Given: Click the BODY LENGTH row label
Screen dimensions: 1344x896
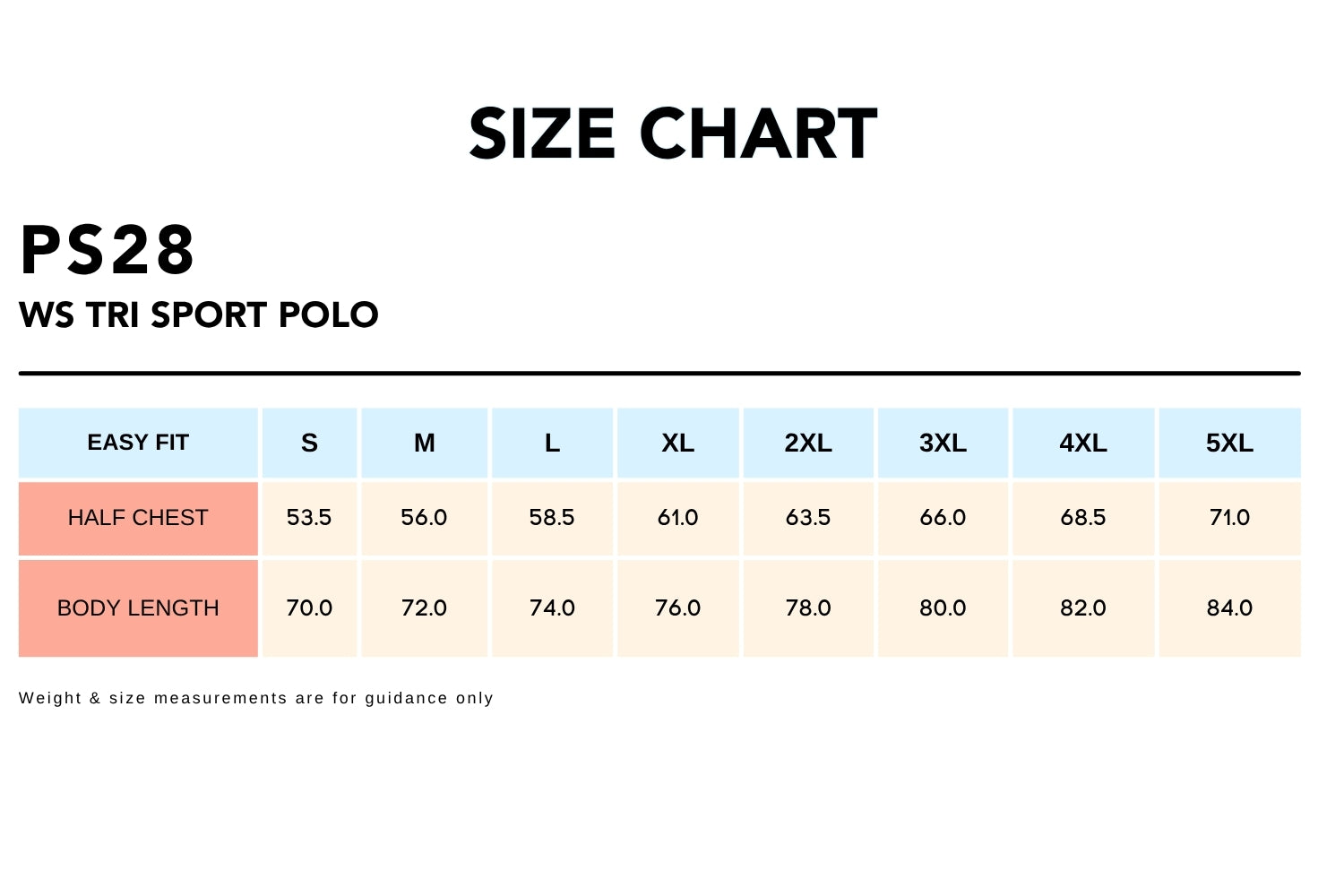Looking at the screenshot, I should pos(138,608).
